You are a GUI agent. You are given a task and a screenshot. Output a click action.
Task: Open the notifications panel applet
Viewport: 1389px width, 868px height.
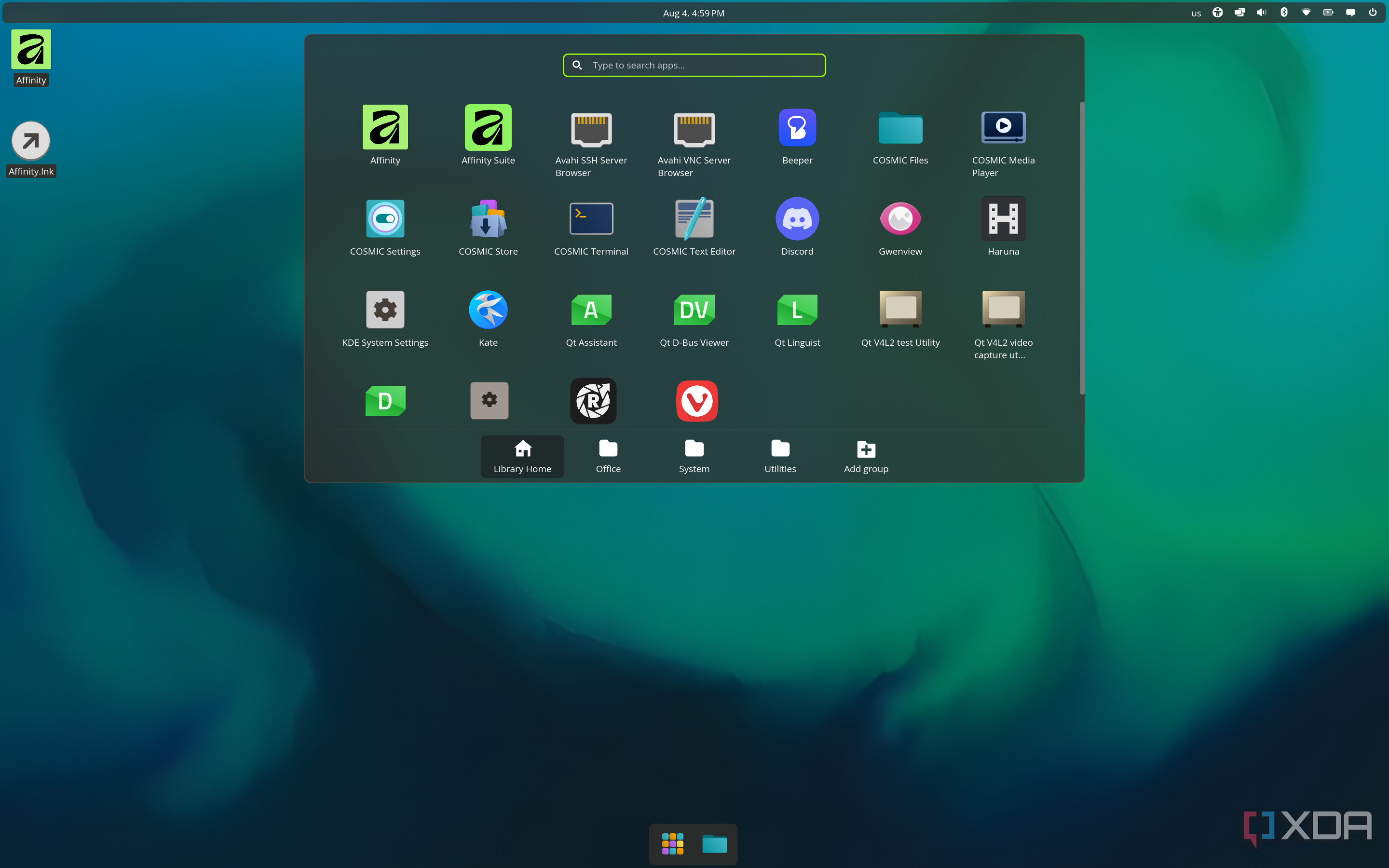coord(1350,13)
